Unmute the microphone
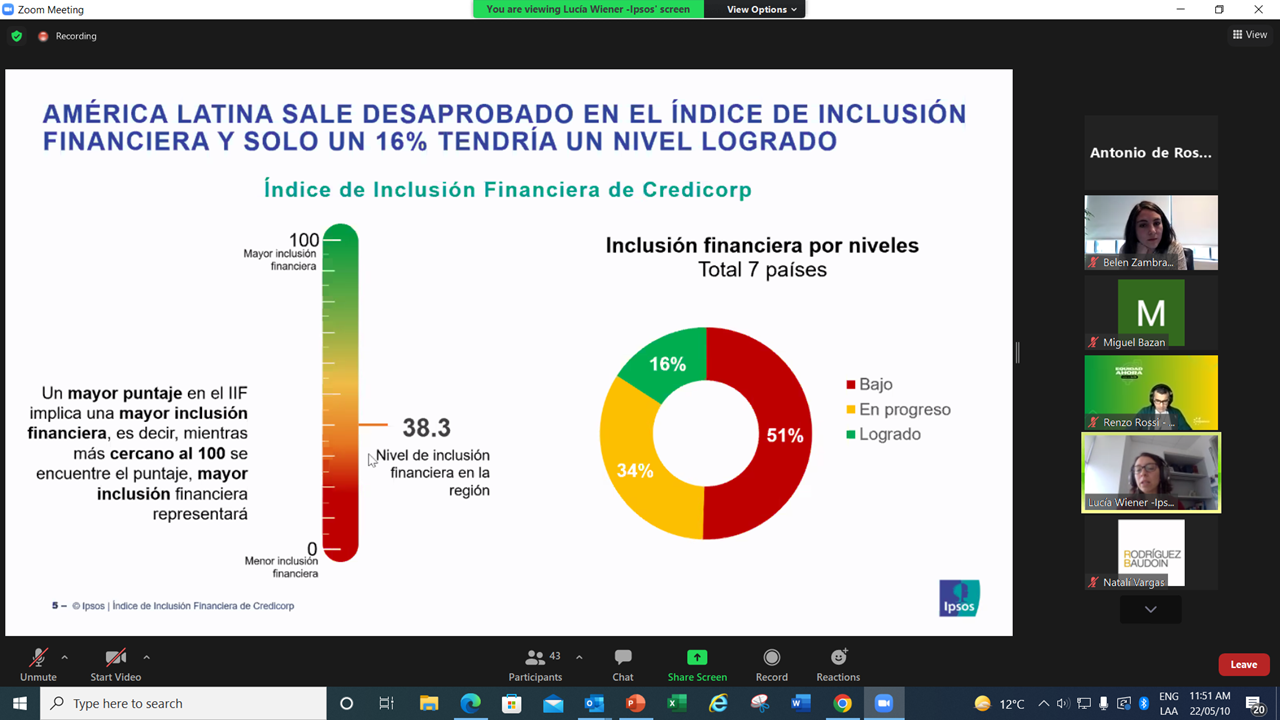Image resolution: width=1280 pixels, height=720 pixels. click(38, 664)
